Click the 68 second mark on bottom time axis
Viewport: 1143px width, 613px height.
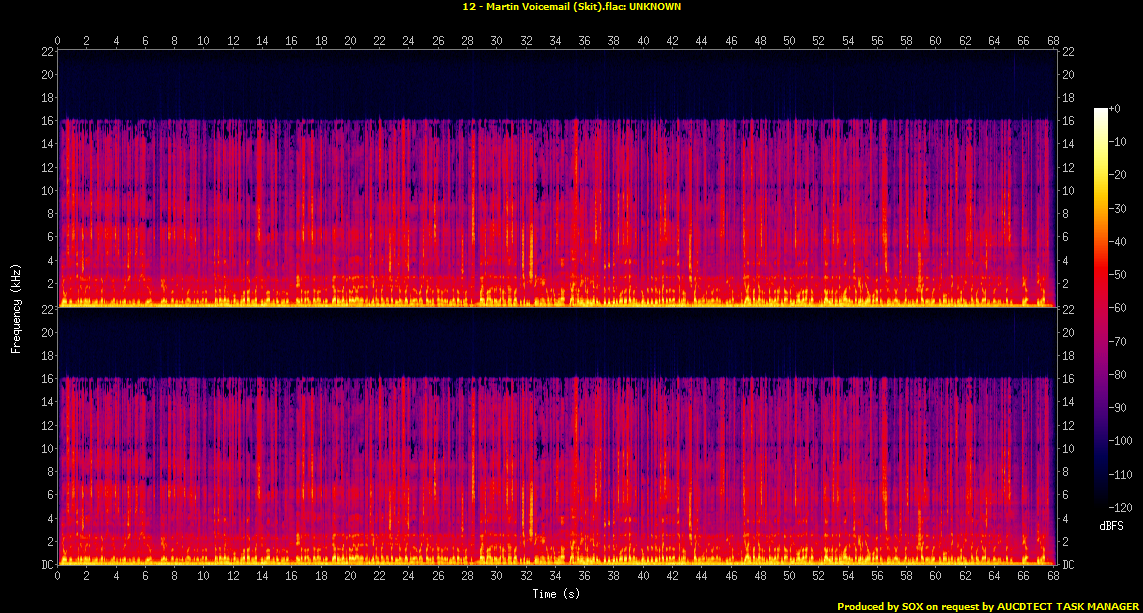click(x=1051, y=577)
